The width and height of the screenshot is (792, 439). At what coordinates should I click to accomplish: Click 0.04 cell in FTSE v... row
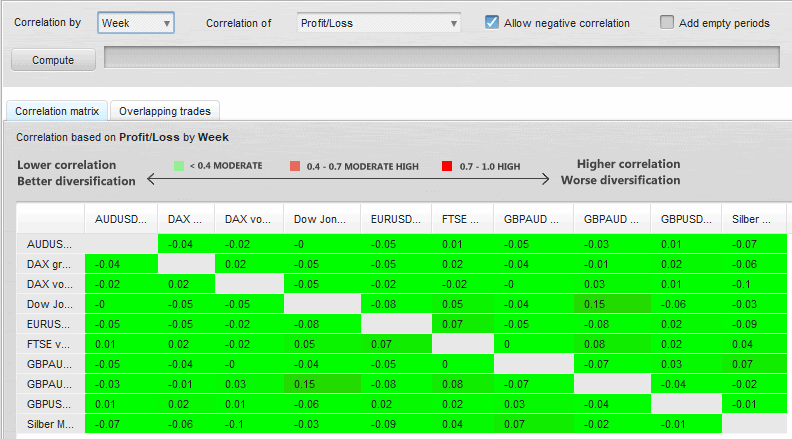pos(754,345)
